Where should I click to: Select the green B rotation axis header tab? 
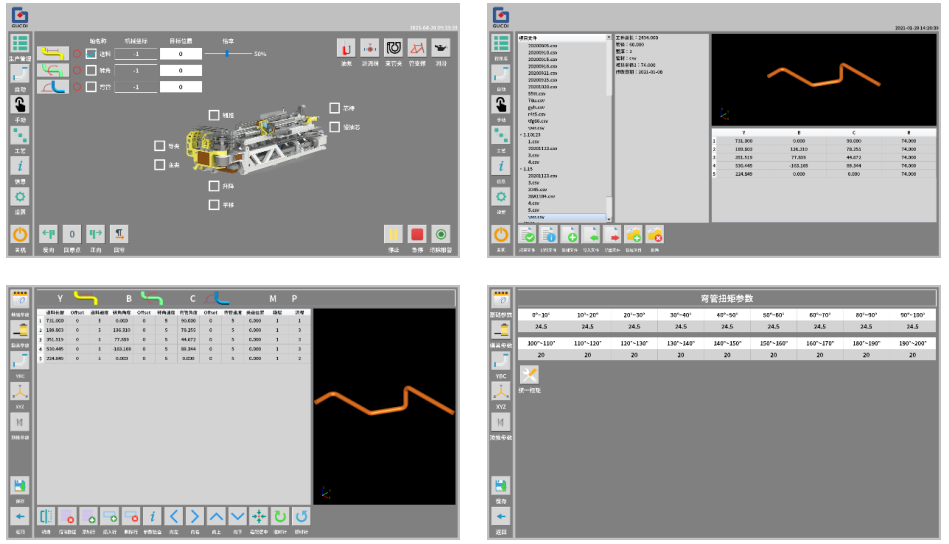[x=151, y=298]
